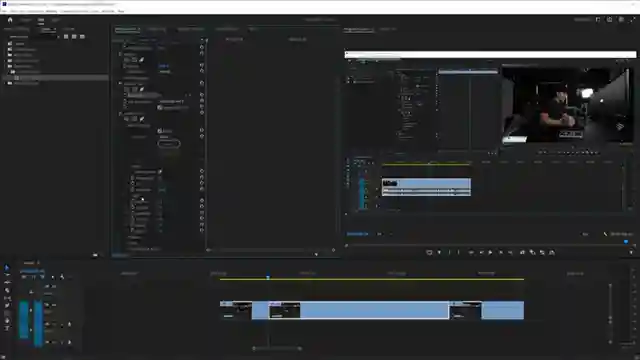Select the Selection tool in timeline toolbar
The image size is (640, 360).
(7, 268)
